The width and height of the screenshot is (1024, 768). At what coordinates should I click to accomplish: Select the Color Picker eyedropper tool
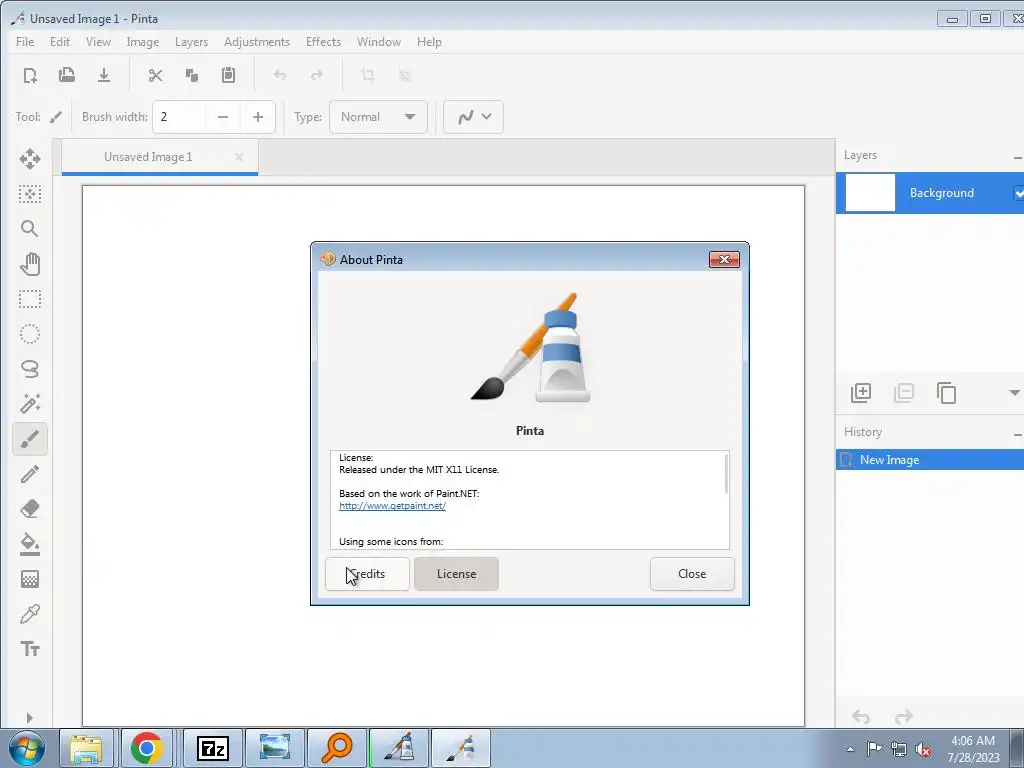pyautogui.click(x=30, y=614)
